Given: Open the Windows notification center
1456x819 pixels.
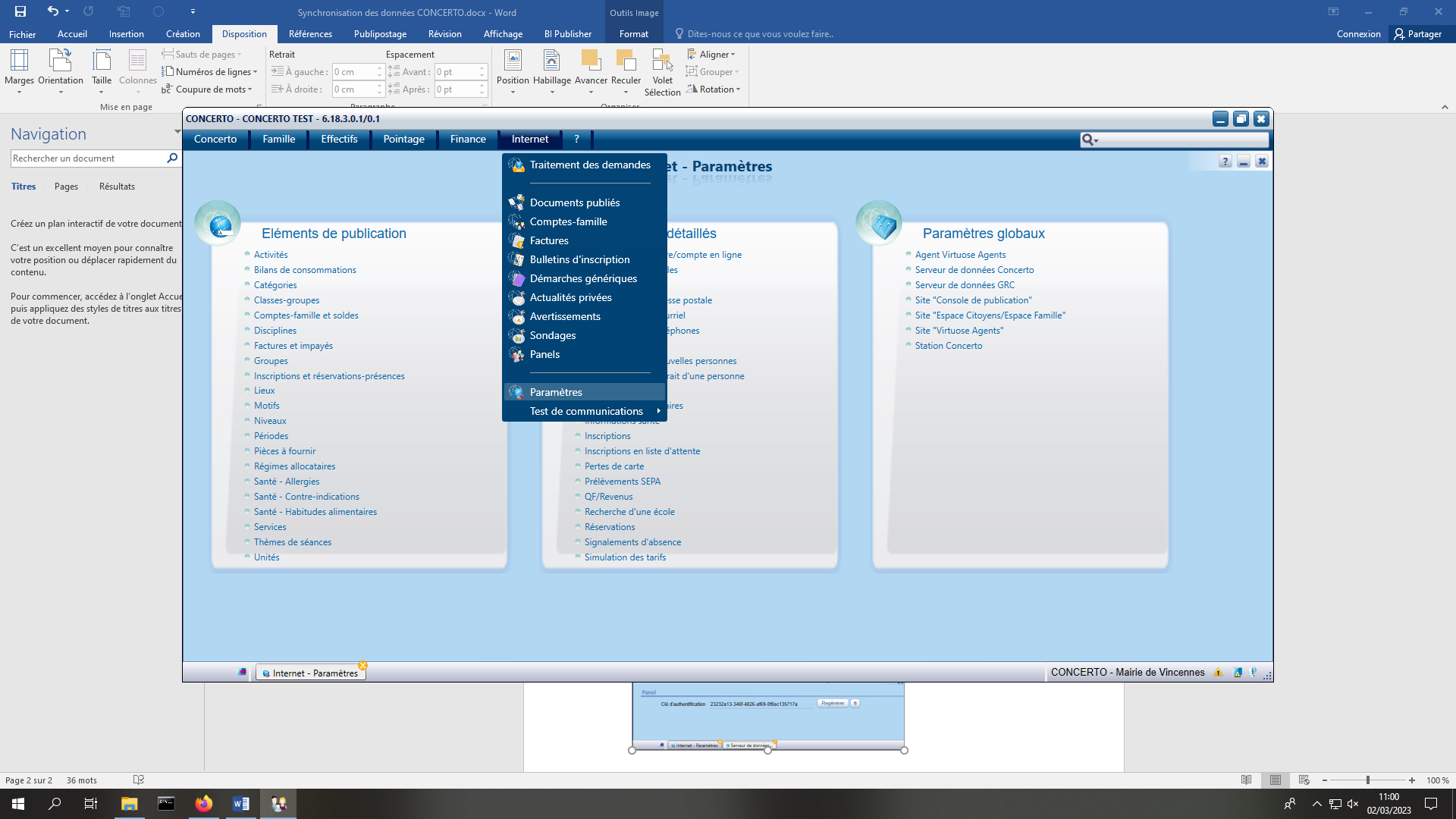Looking at the screenshot, I should pyautogui.click(x=1431, y=804).
